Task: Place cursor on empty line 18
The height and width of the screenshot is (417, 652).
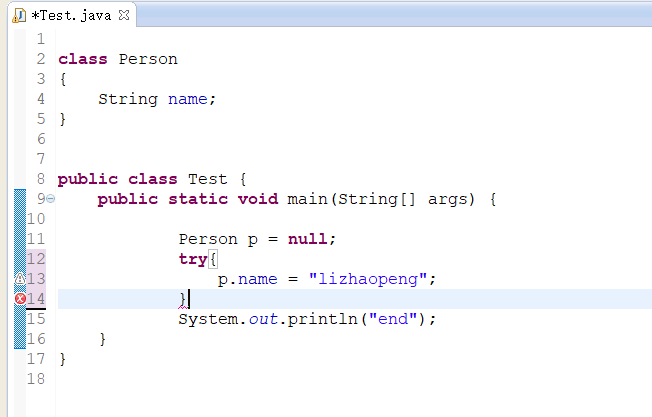Action: click(333, 379)
